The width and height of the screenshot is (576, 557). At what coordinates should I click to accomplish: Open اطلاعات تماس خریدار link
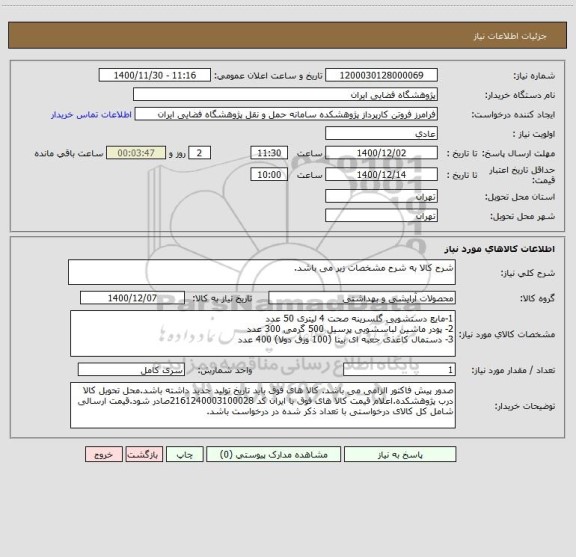91,115
